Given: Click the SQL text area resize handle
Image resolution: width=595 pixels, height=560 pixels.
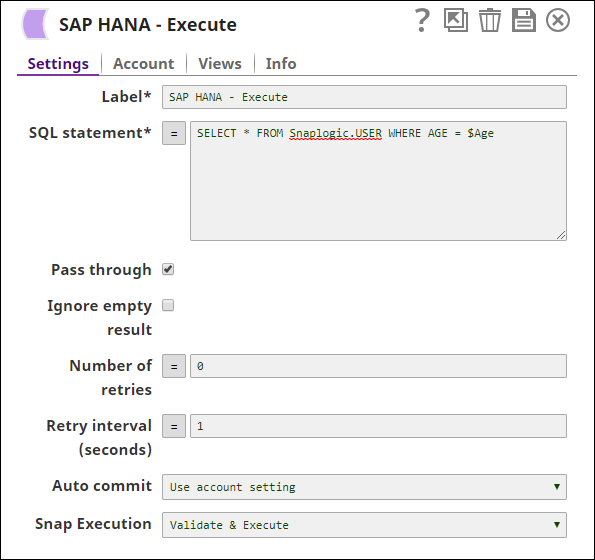Looking at the screenshot, I should (561, 235).
